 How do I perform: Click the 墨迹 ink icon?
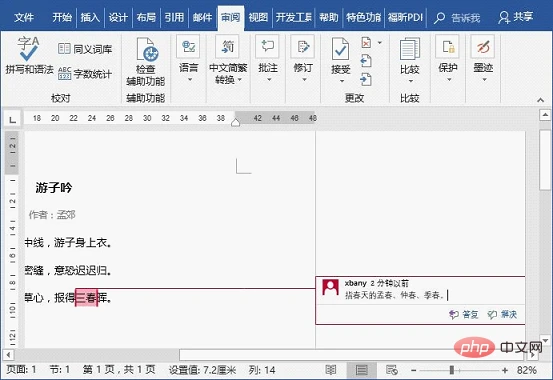483,46
